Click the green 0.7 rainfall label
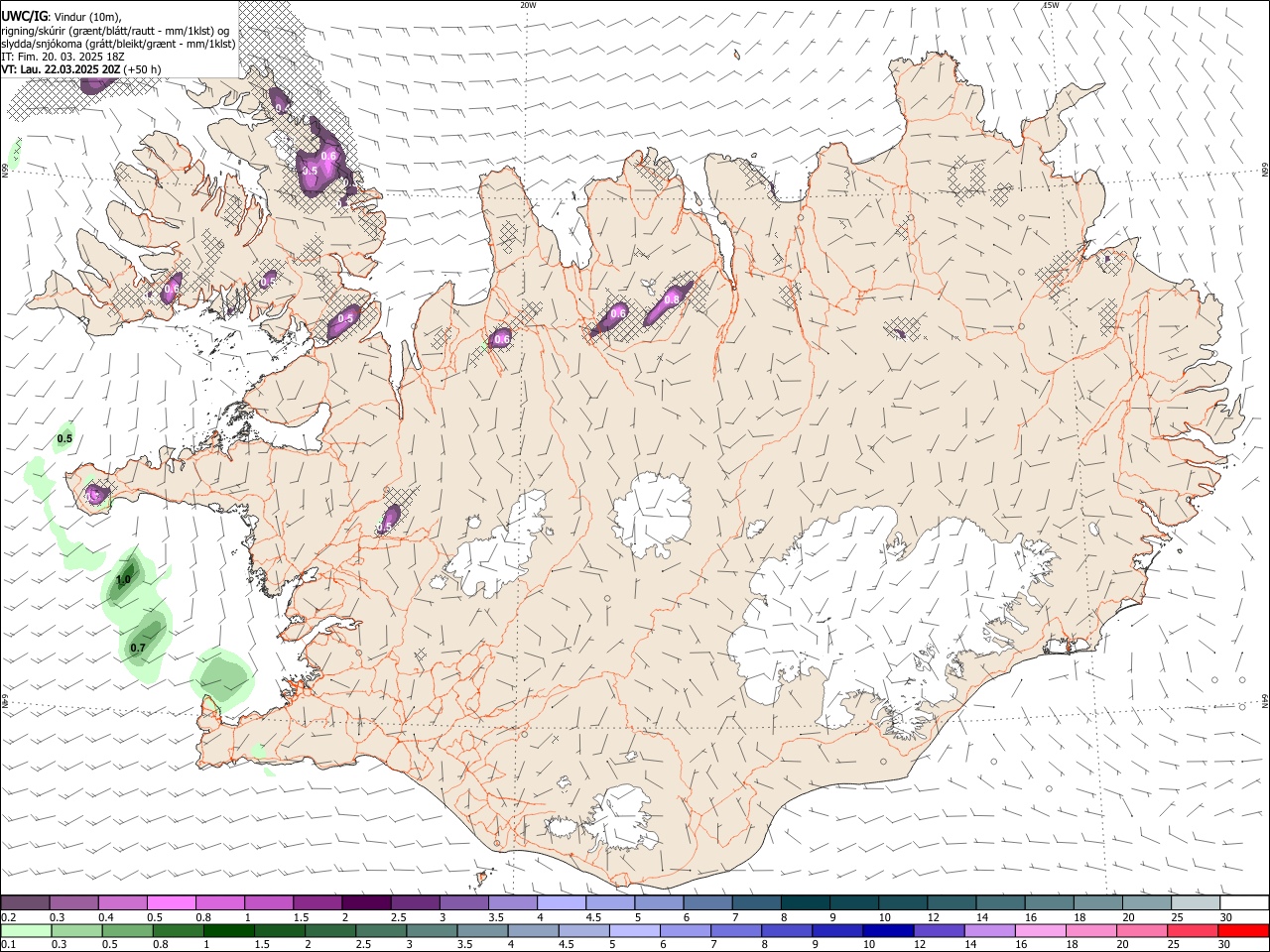The image size is (1270, 952). coord(138,649)
